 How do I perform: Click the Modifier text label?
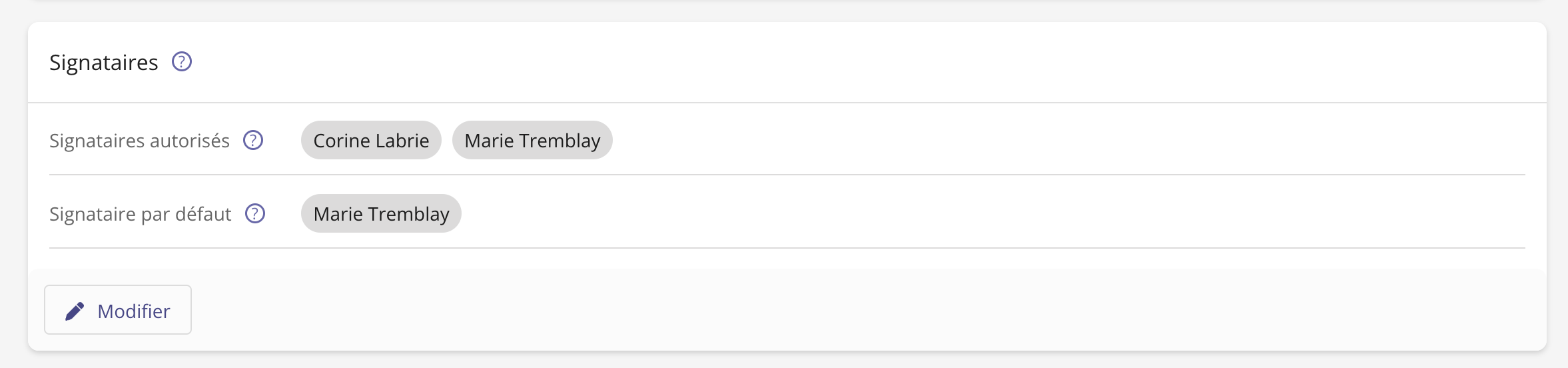point(134,311)
